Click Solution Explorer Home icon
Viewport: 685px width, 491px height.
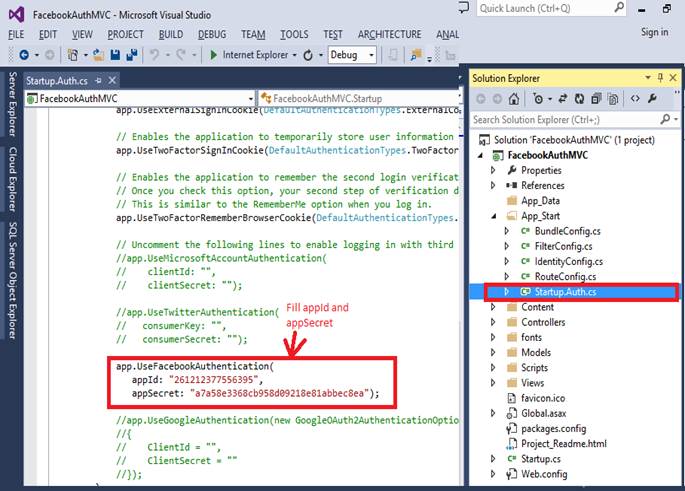[514, 99]
